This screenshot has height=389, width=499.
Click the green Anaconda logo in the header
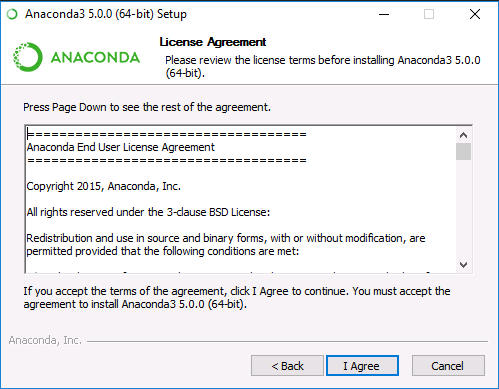(76, 57)
